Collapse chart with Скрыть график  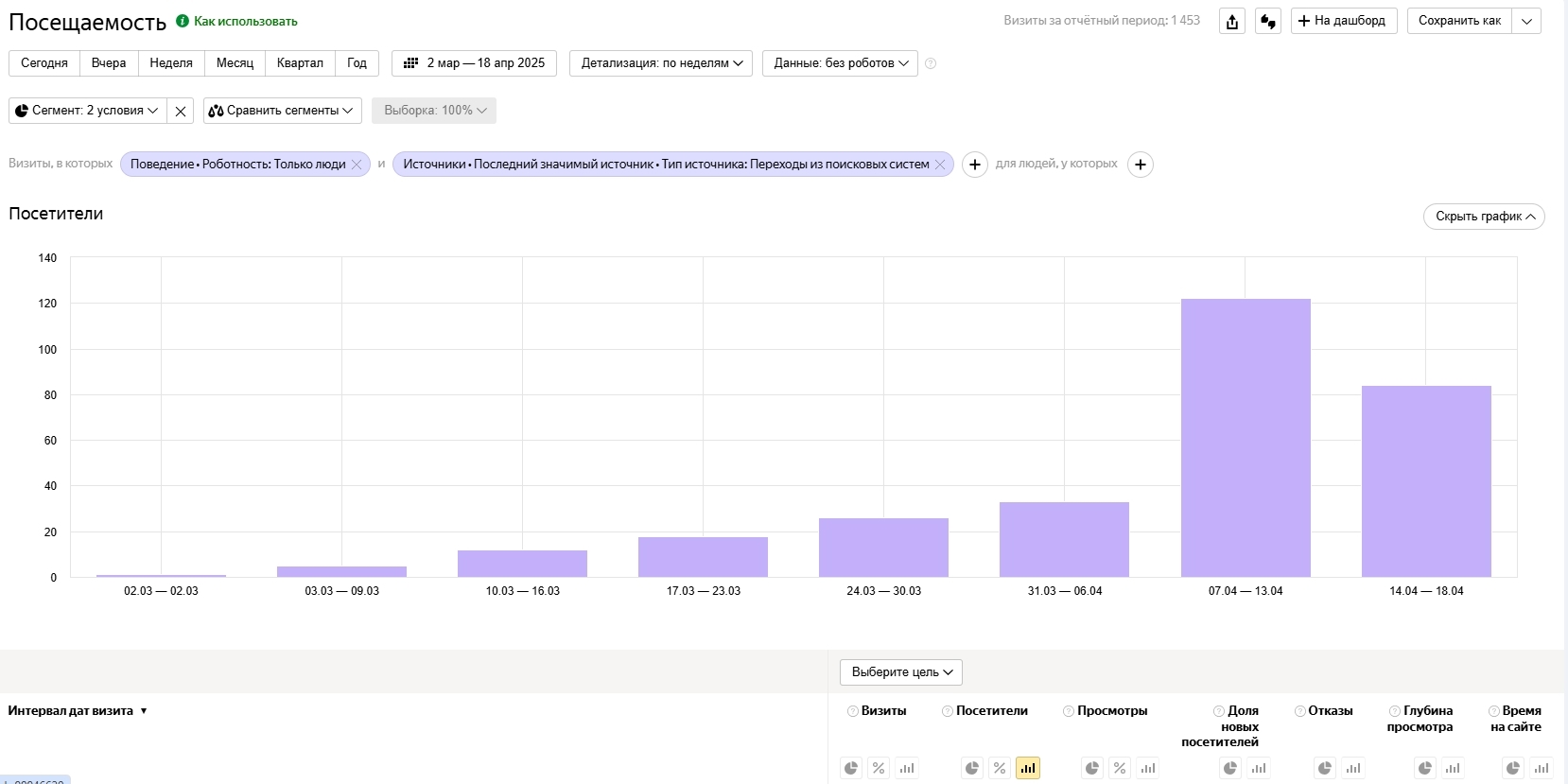pyautogui.click(x=1484, y=217)
